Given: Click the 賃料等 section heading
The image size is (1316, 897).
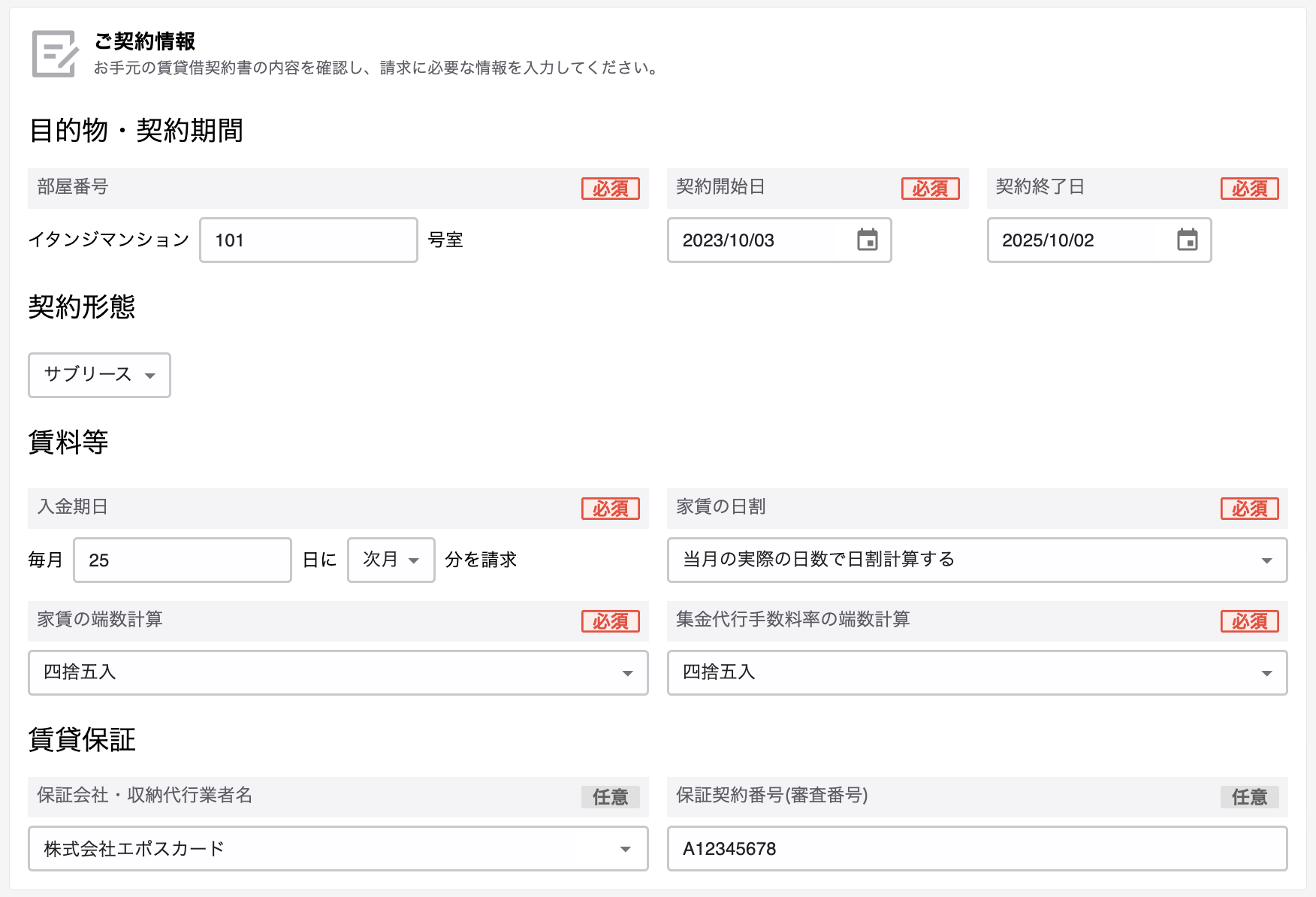Looking at the screenshot, I should pyautogui.click(x=68, y=442).
